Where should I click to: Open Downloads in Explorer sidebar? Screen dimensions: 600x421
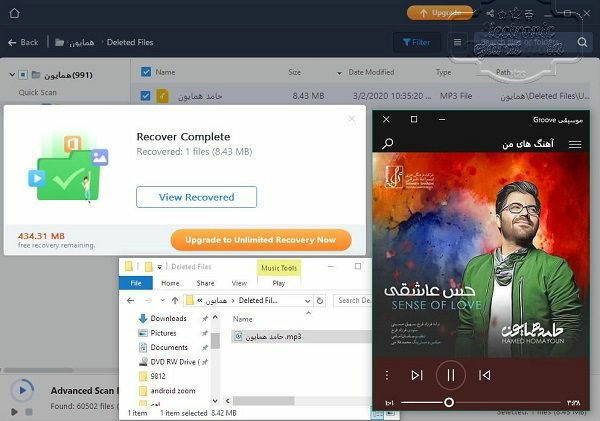[x=168, y=318]
